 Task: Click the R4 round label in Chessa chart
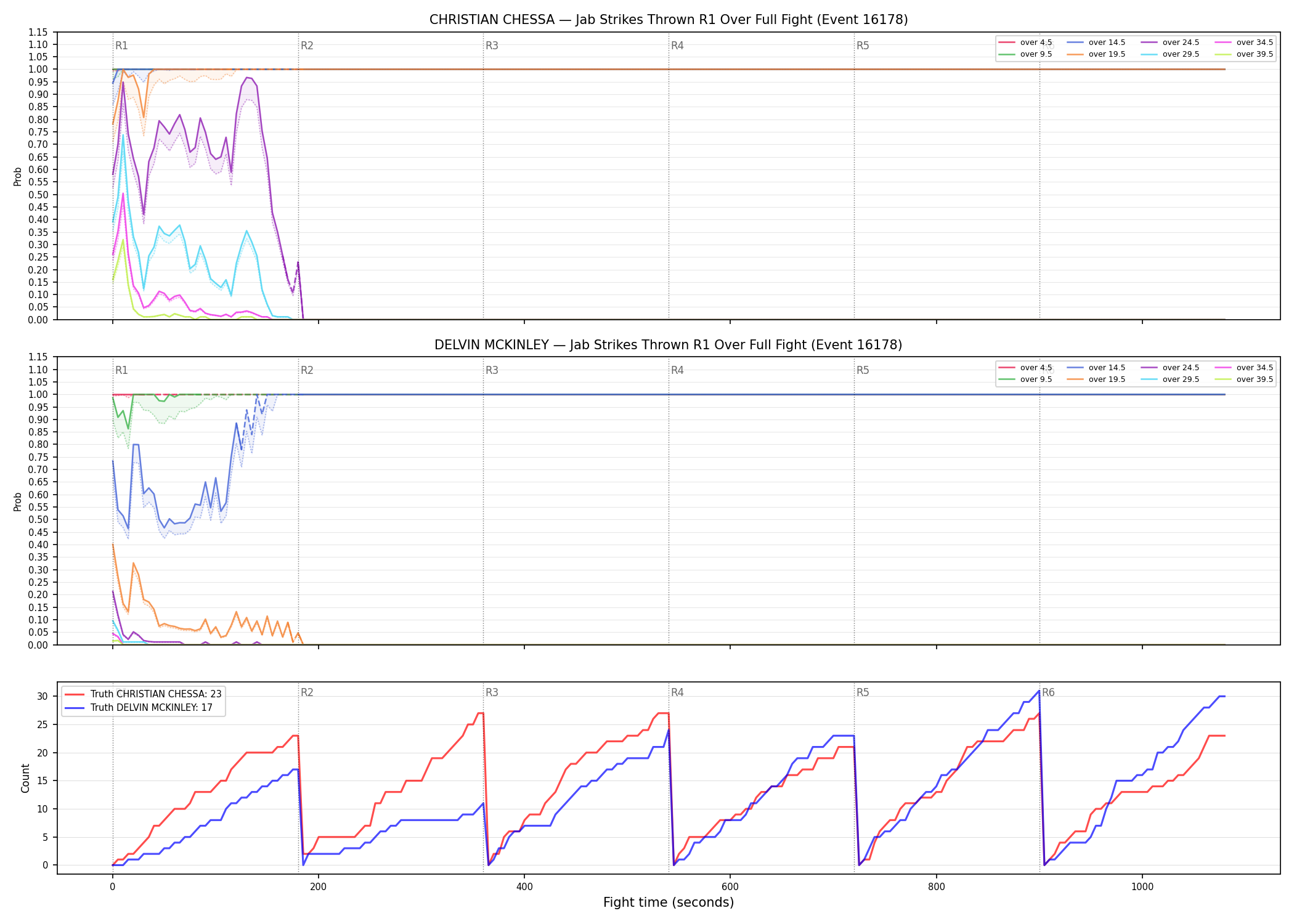[677, 46]
